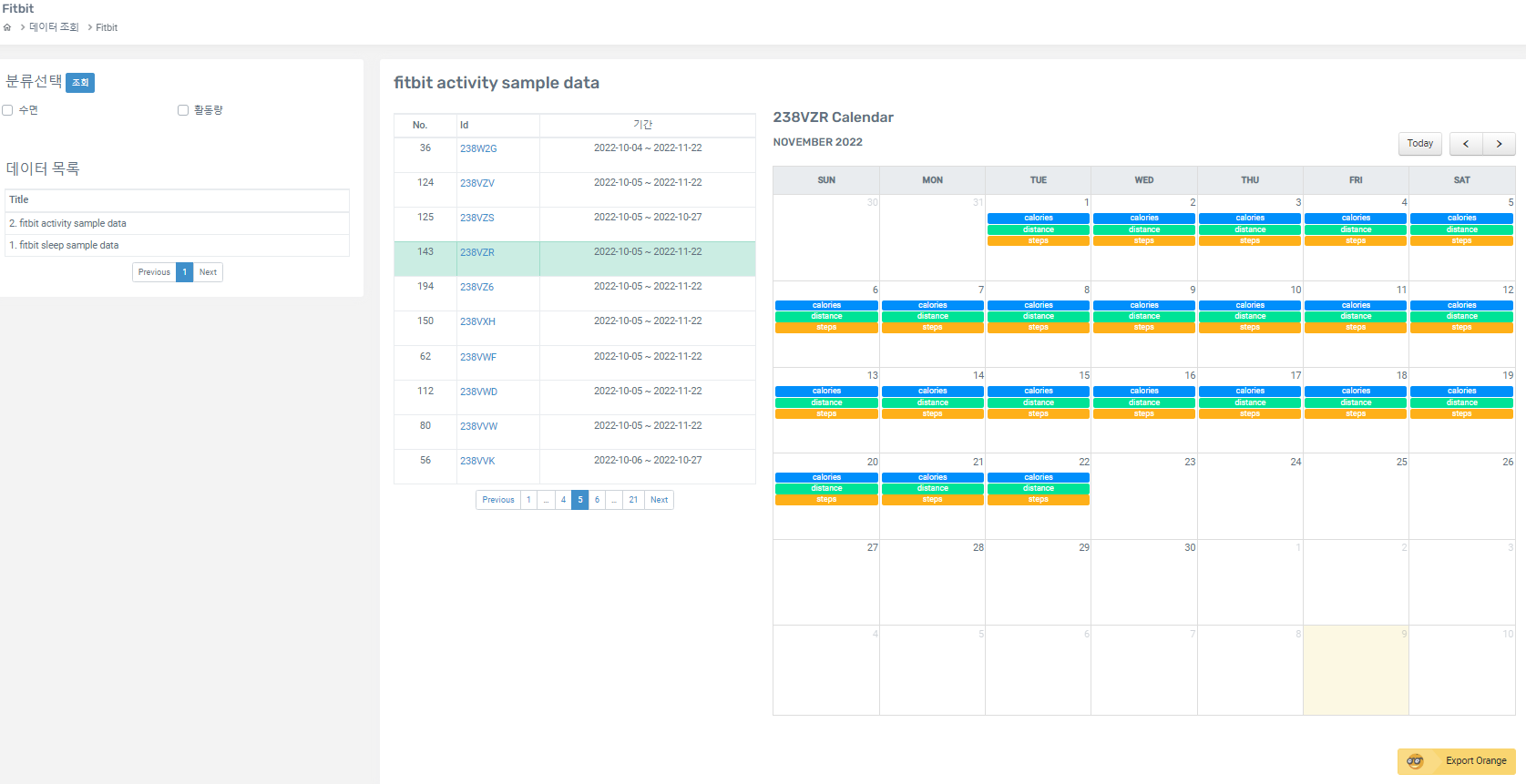Open 데이터 조회 breadcrumb link
Image resolution: width=1526 pixels, height=784 pixels.
click(54, 27)
